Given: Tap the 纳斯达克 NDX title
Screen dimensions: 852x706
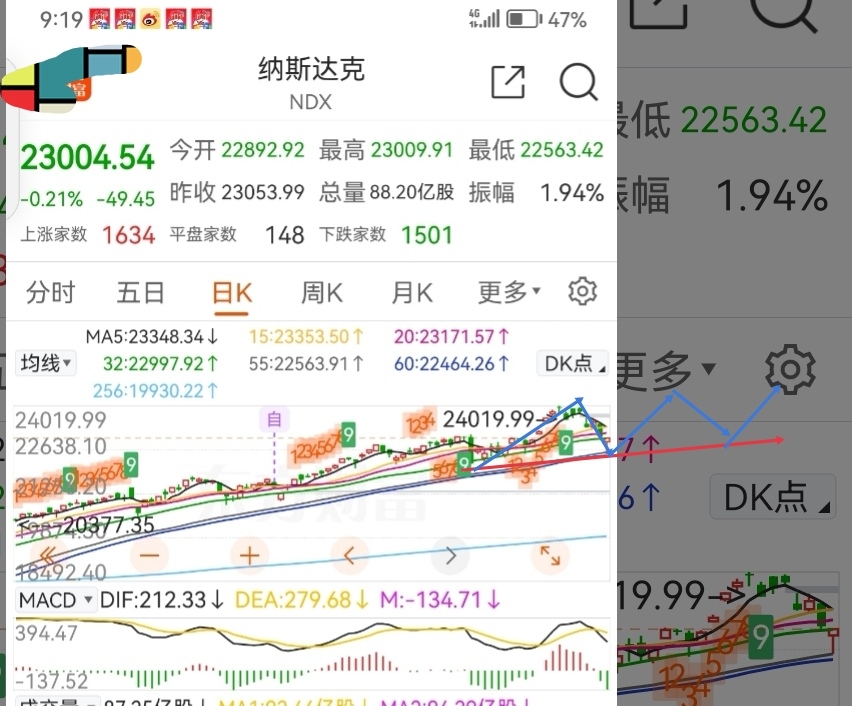Looking at the screenshot, I should tap(311, 83).
